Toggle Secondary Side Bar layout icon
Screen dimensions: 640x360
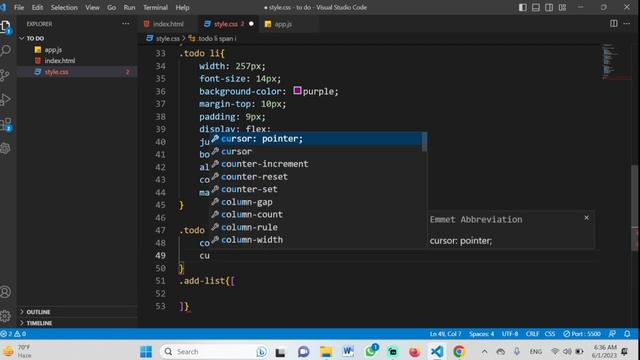[549, 7]
